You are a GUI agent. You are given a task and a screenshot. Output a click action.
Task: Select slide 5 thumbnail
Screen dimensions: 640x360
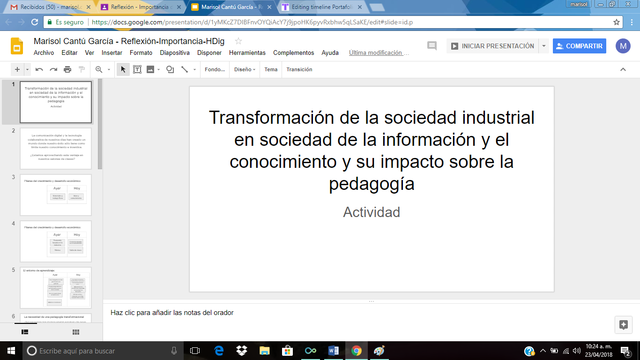[56, 288]
